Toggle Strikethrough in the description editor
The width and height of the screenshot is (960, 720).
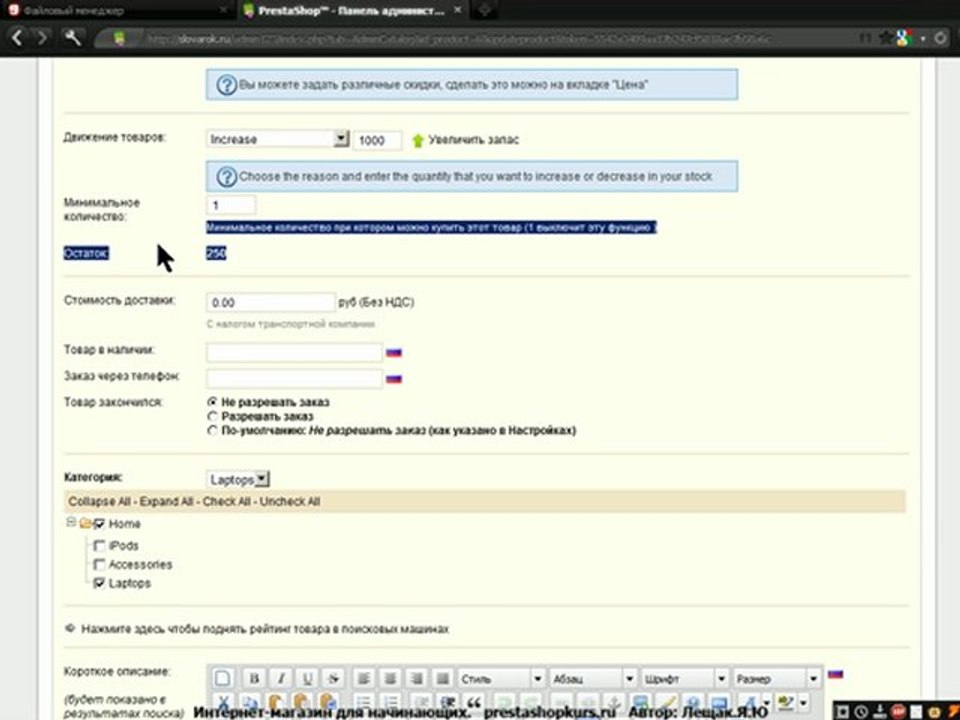(334, 678)
